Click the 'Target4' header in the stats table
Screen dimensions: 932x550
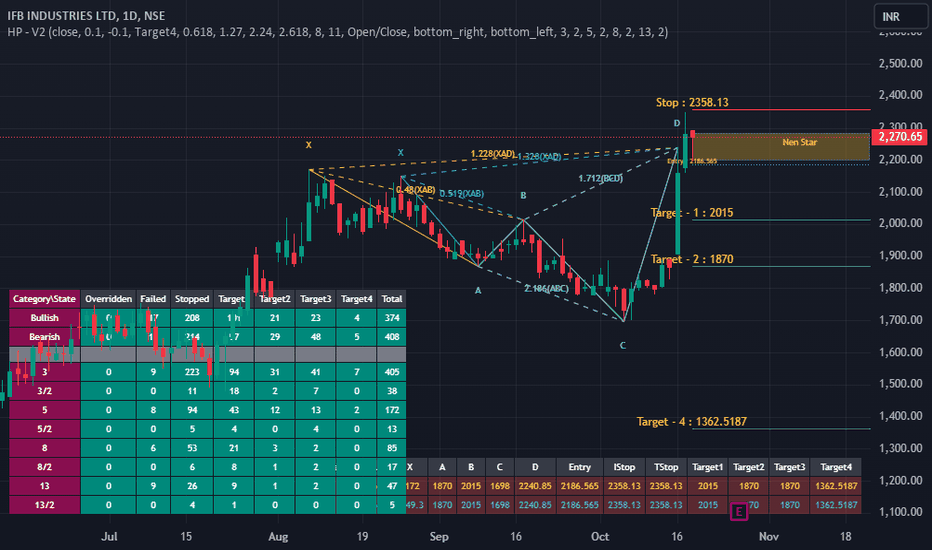point(357,299)
